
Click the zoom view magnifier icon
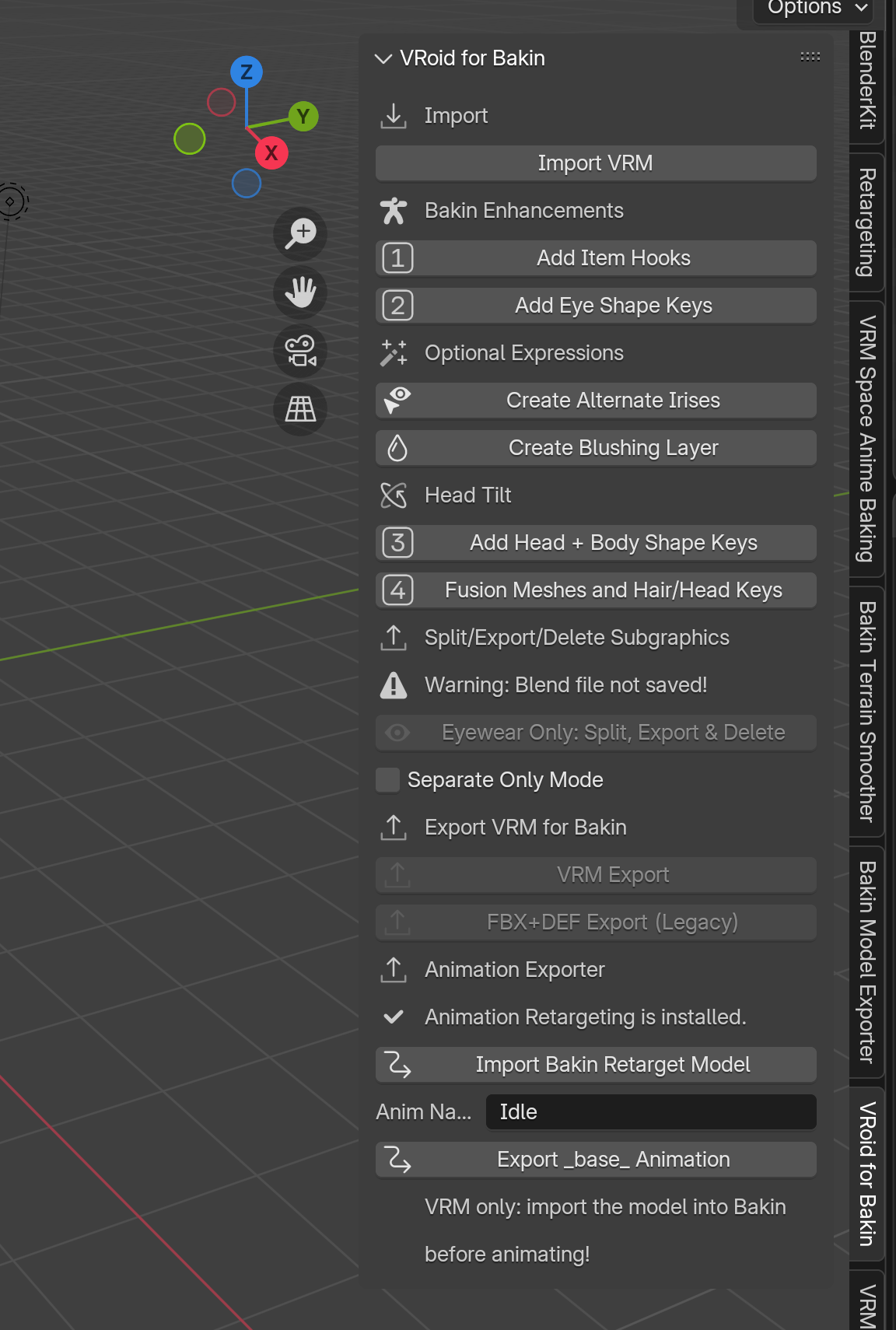[300, 233]
